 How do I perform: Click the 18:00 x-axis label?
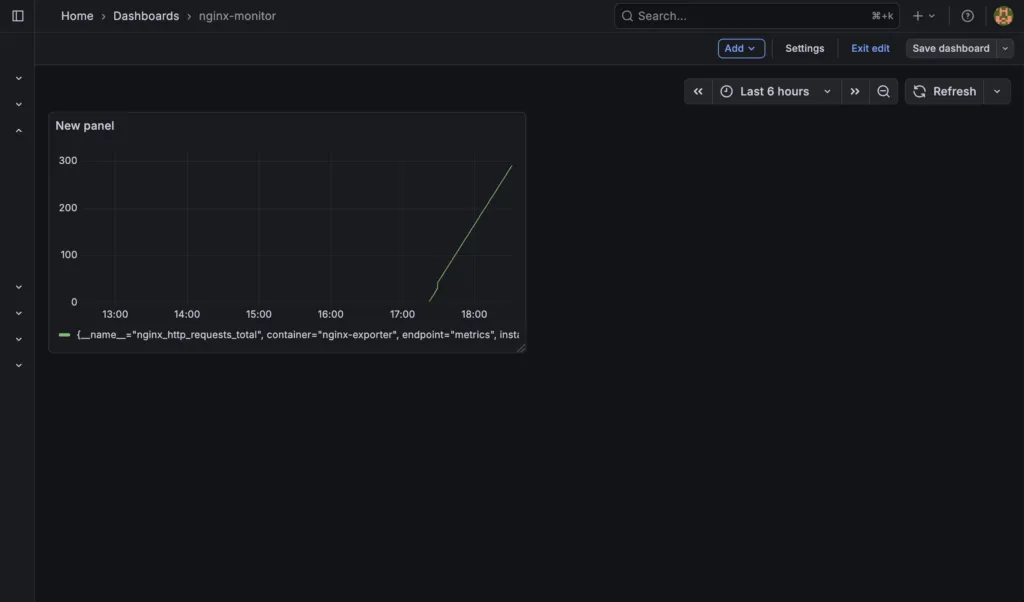tap(474, 314)
